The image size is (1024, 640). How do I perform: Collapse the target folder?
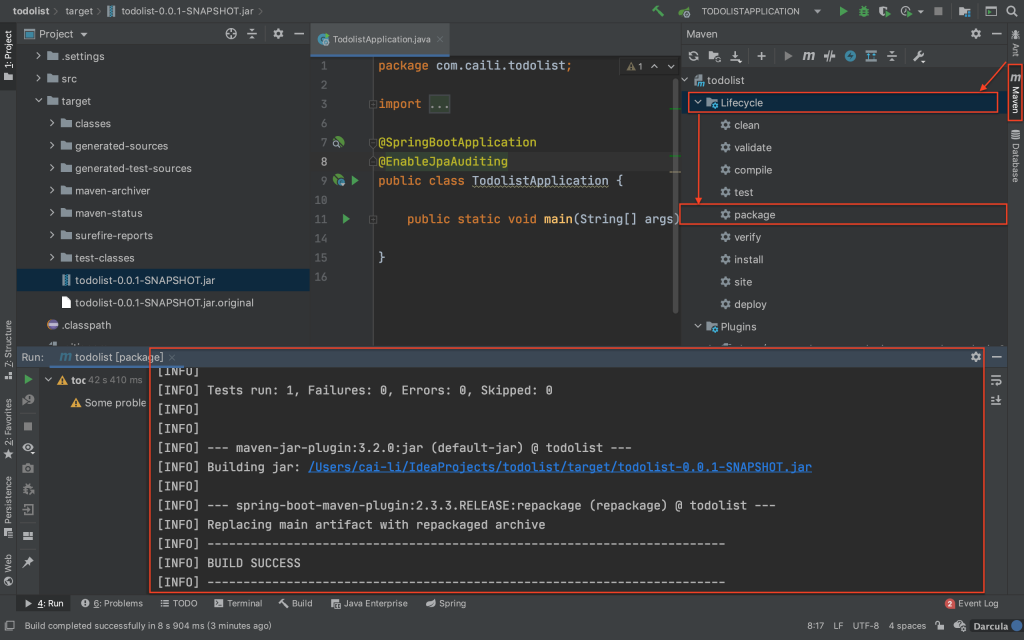click(39, 101)
